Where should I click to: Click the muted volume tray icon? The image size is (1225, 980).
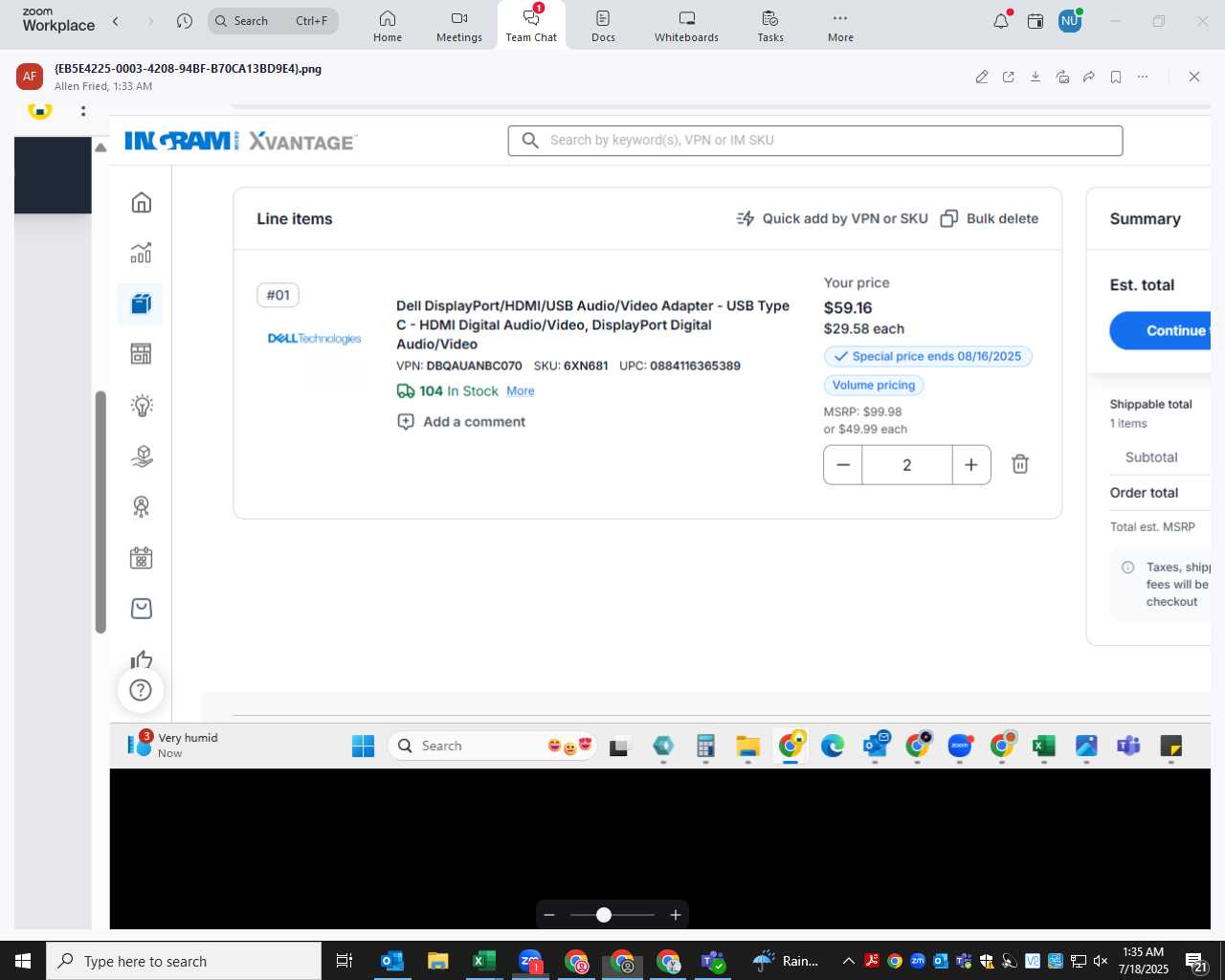click(x=1101, y=961)
